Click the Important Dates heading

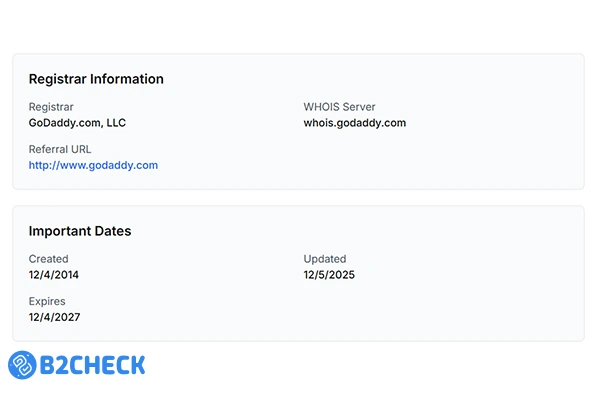click(x=80, y=231)
